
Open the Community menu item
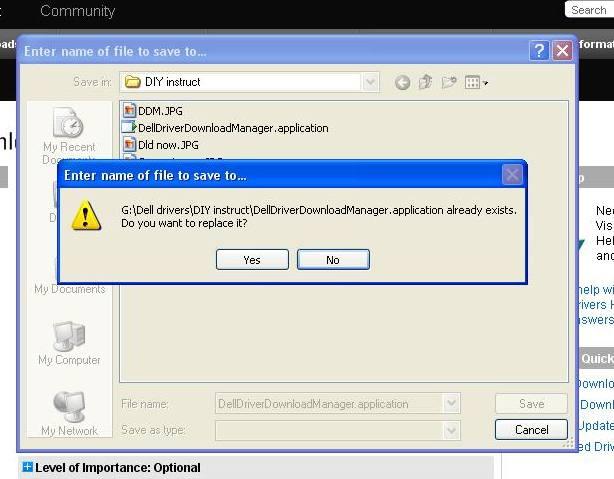(x=77, y=11)
